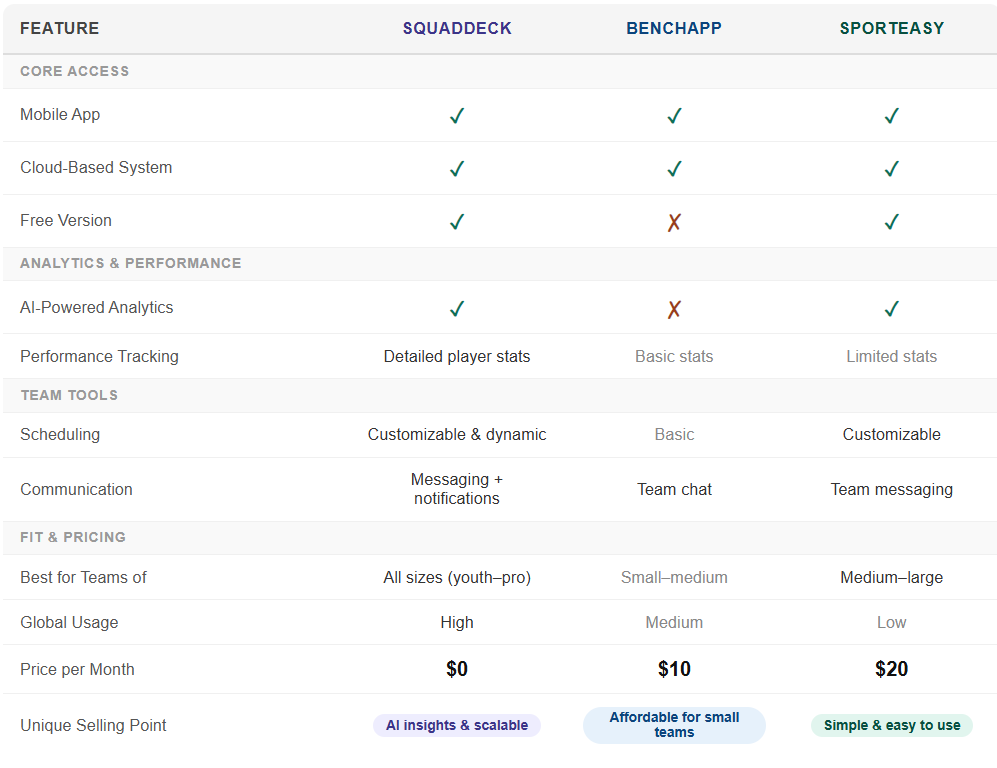The width and height of the screenshot is (997, 768).
Task: Click the CORE ACCESS section heading
Action: pos(74,71)
